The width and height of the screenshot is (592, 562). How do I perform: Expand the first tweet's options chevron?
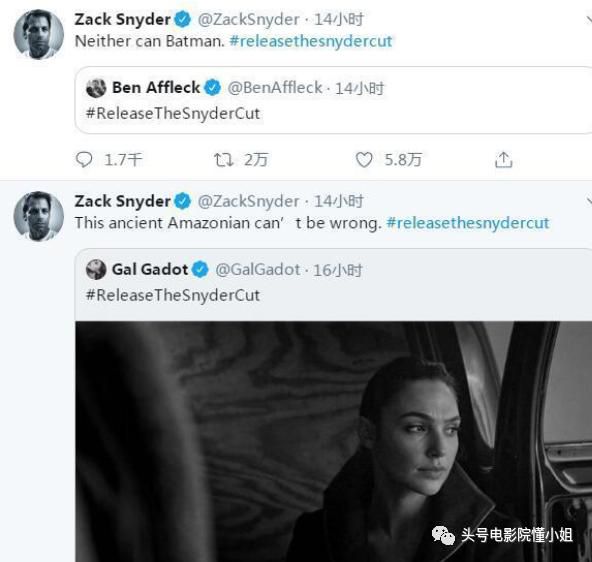(x=589, y=19)
